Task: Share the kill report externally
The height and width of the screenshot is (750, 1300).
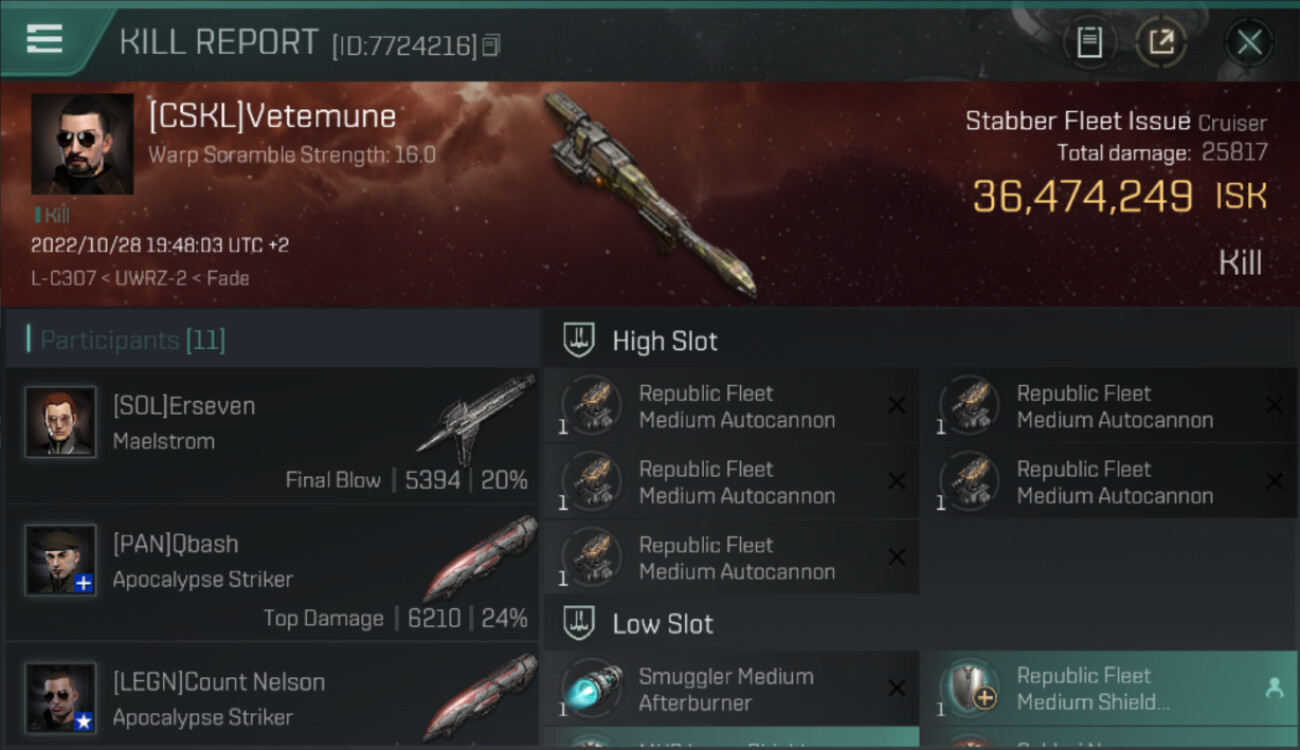Action: [x=1161, y=42]
